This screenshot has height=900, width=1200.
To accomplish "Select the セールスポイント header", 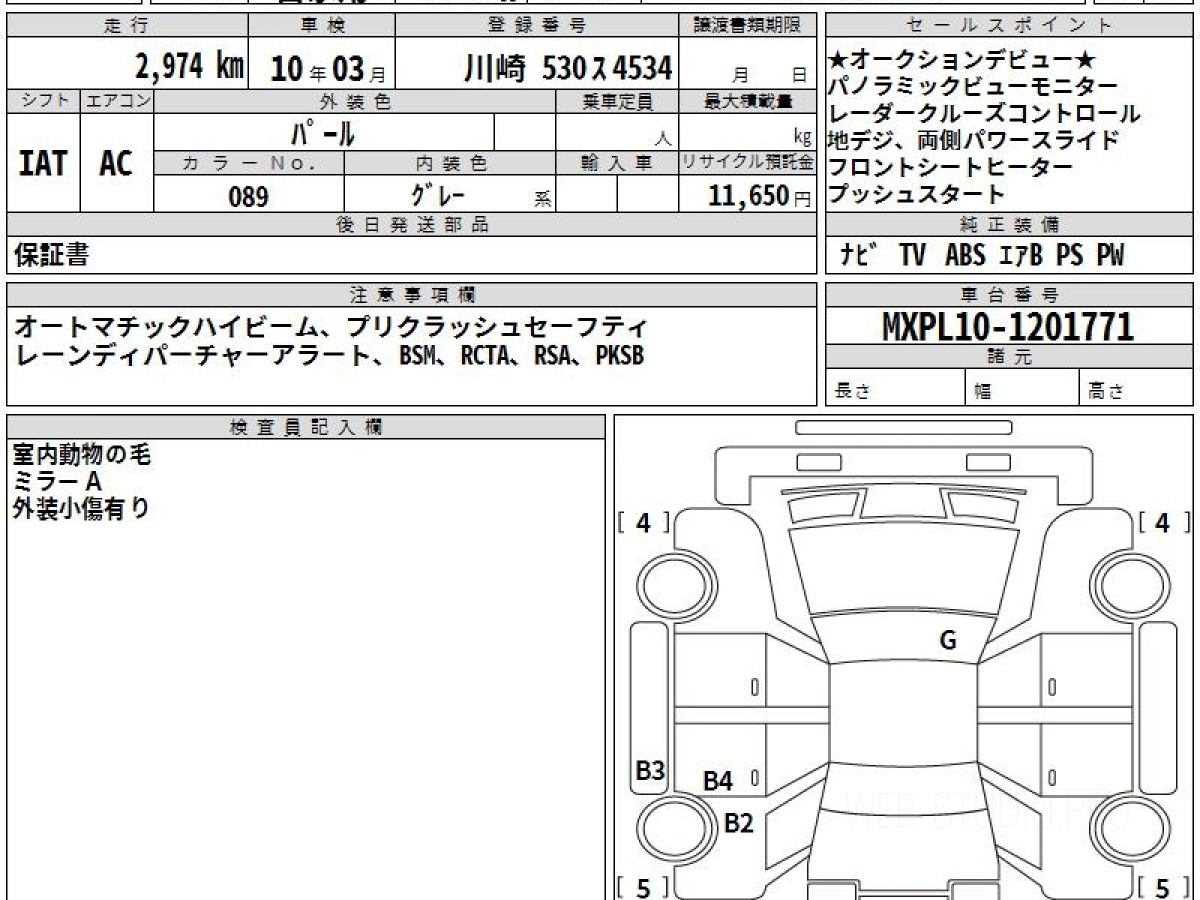I will click(1009, 26).
